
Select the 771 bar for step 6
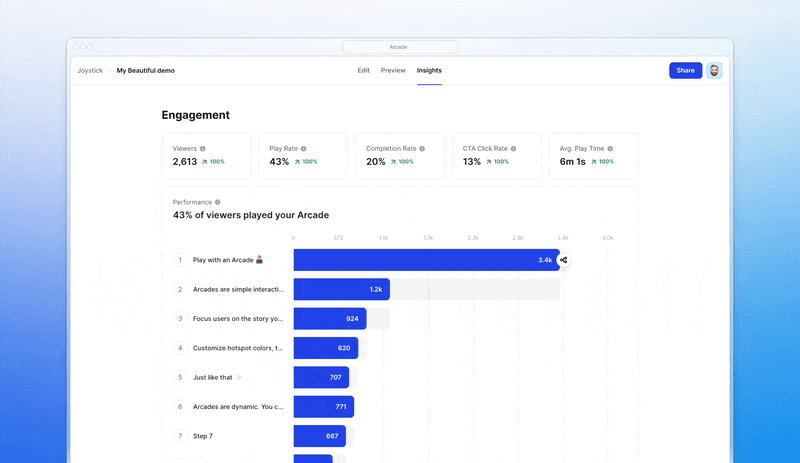coord(323,406)
